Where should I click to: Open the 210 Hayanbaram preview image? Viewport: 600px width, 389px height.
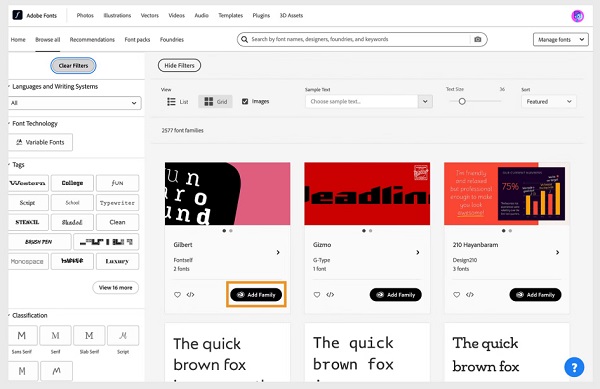[507, 194]
